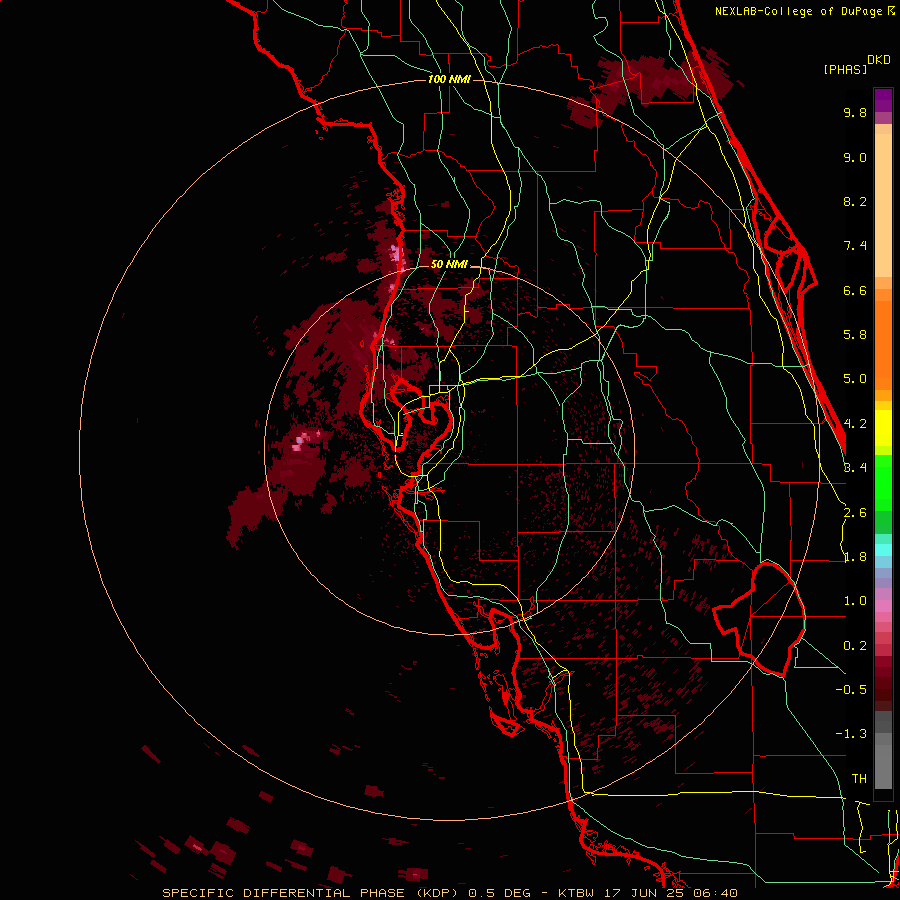
Task: Click the 50 NMI range ring label
Action: 449,264
